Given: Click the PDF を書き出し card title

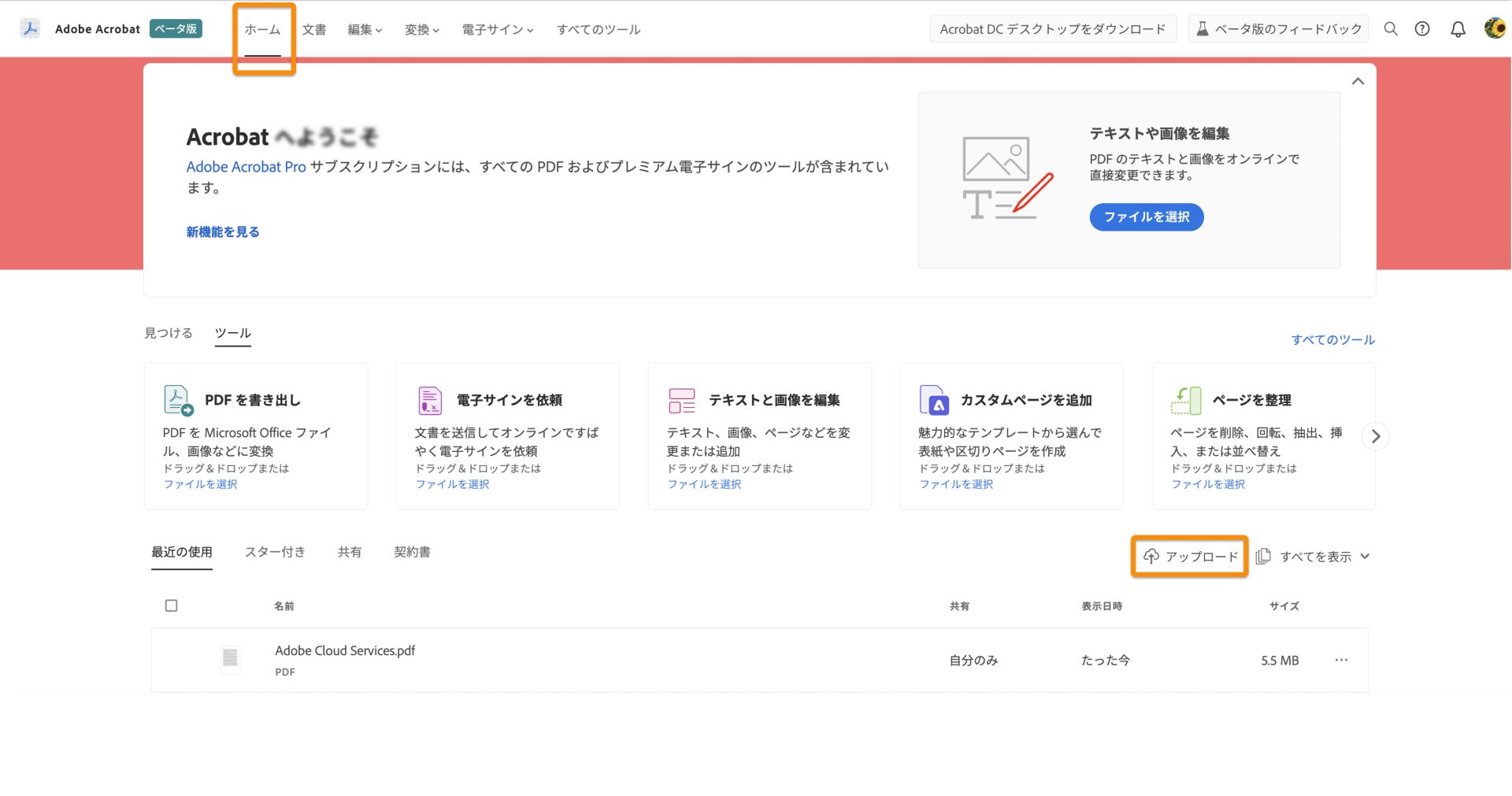Looking at the screenshot, I should 253,400.
